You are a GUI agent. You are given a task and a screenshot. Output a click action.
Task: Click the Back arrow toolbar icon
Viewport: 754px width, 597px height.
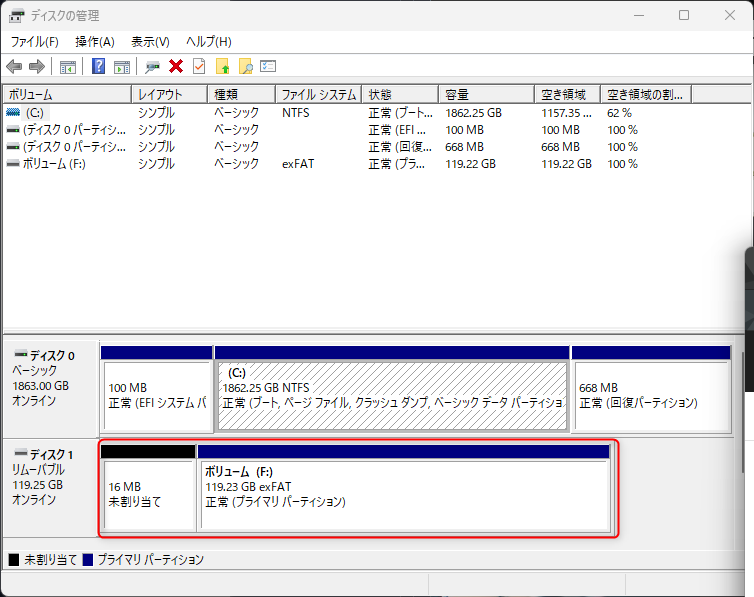tap(14, 66)
